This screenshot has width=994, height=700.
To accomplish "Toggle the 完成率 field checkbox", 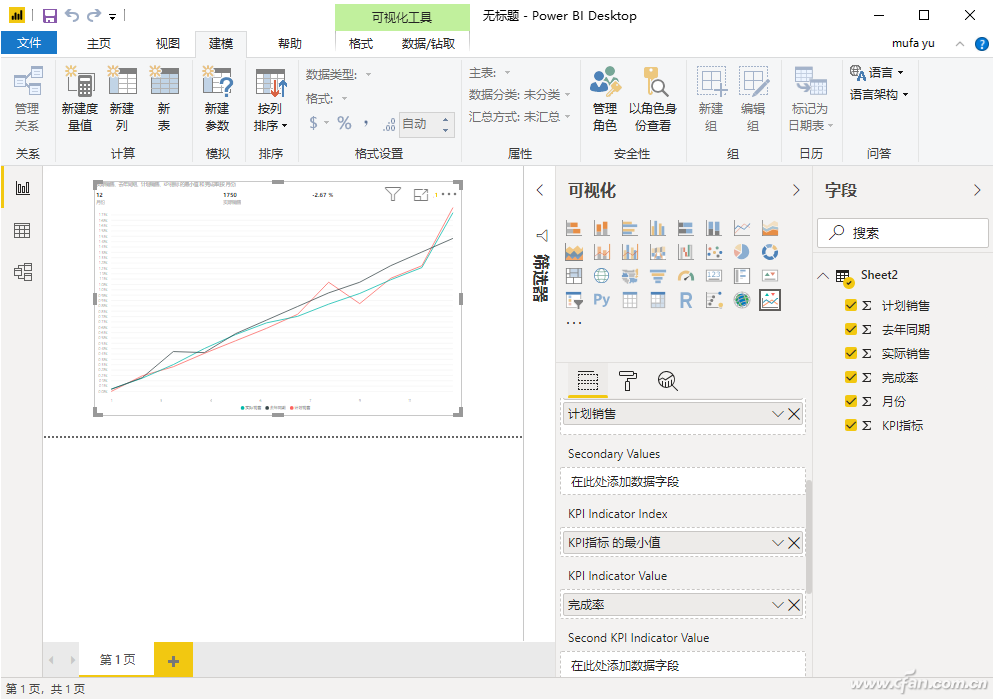I will point(851,378).
